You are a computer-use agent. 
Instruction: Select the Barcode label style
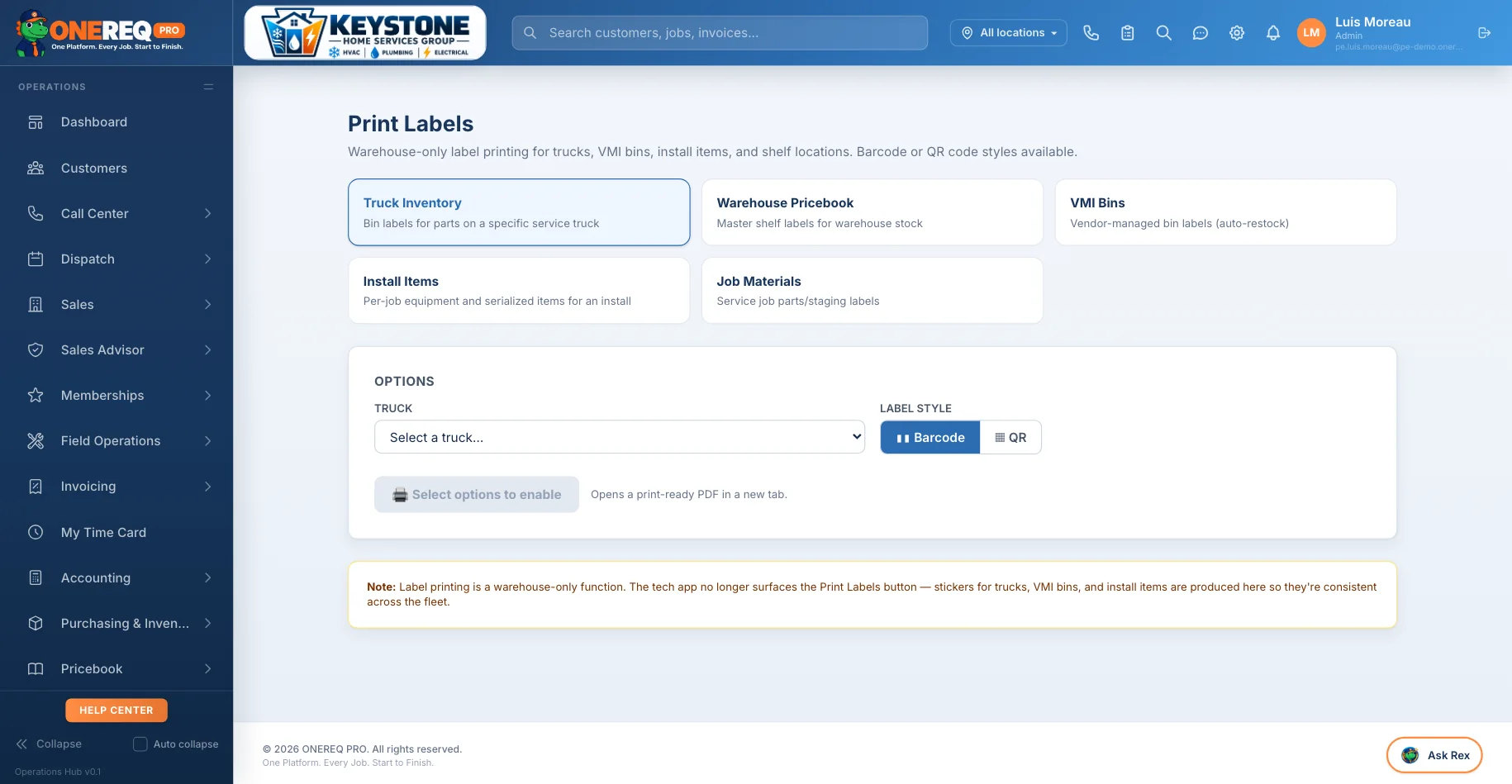coord(930,437)
